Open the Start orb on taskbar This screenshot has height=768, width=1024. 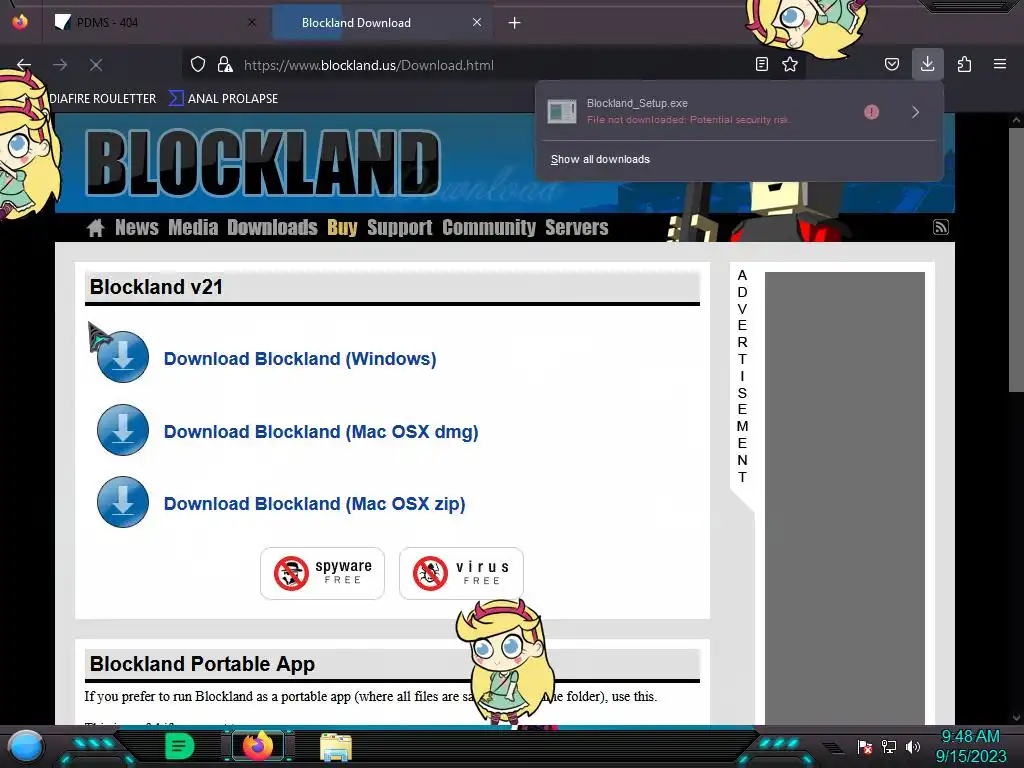pos(26,746)
